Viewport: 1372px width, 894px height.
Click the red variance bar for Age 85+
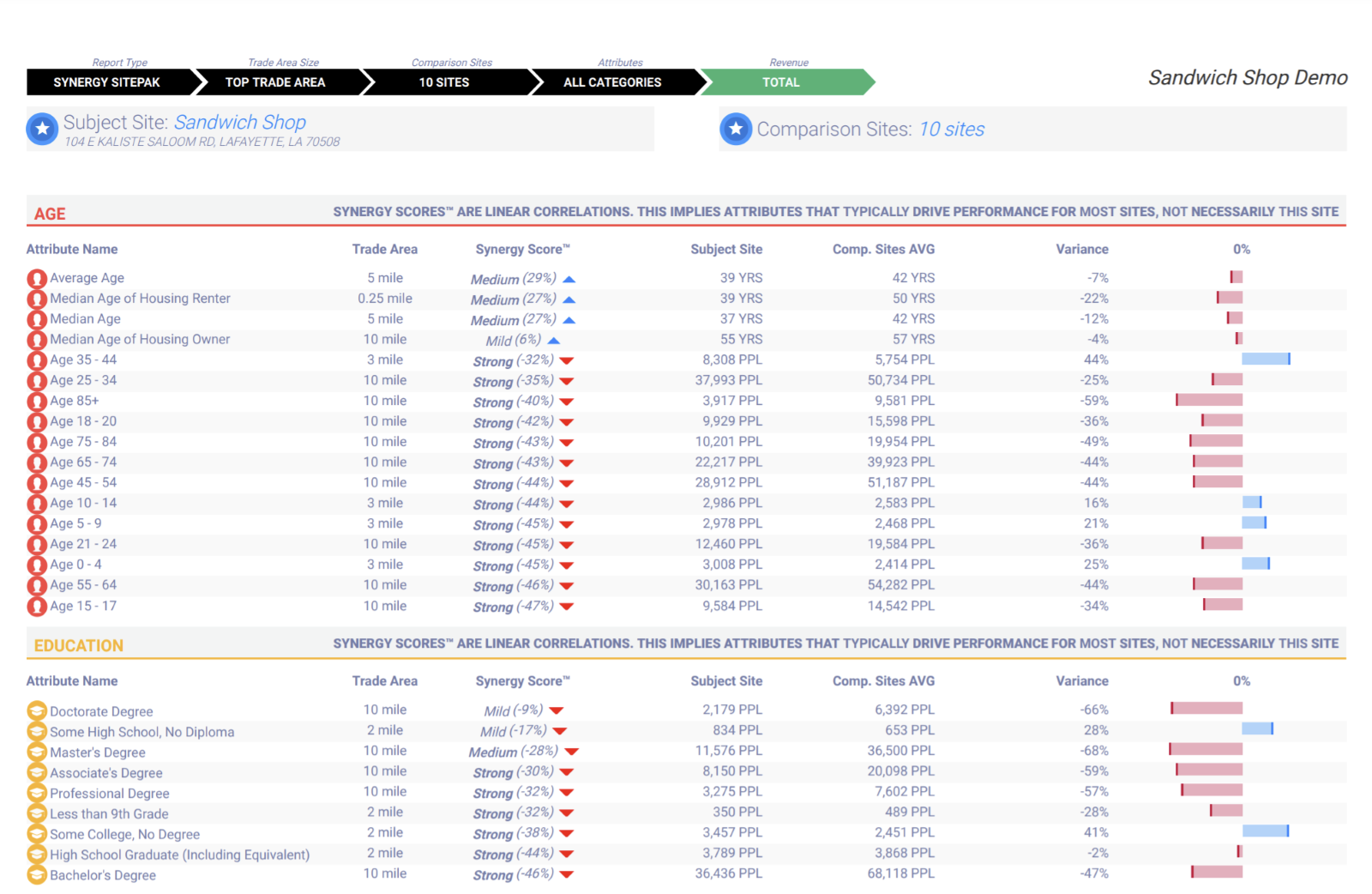click(x=1209, y=400)
